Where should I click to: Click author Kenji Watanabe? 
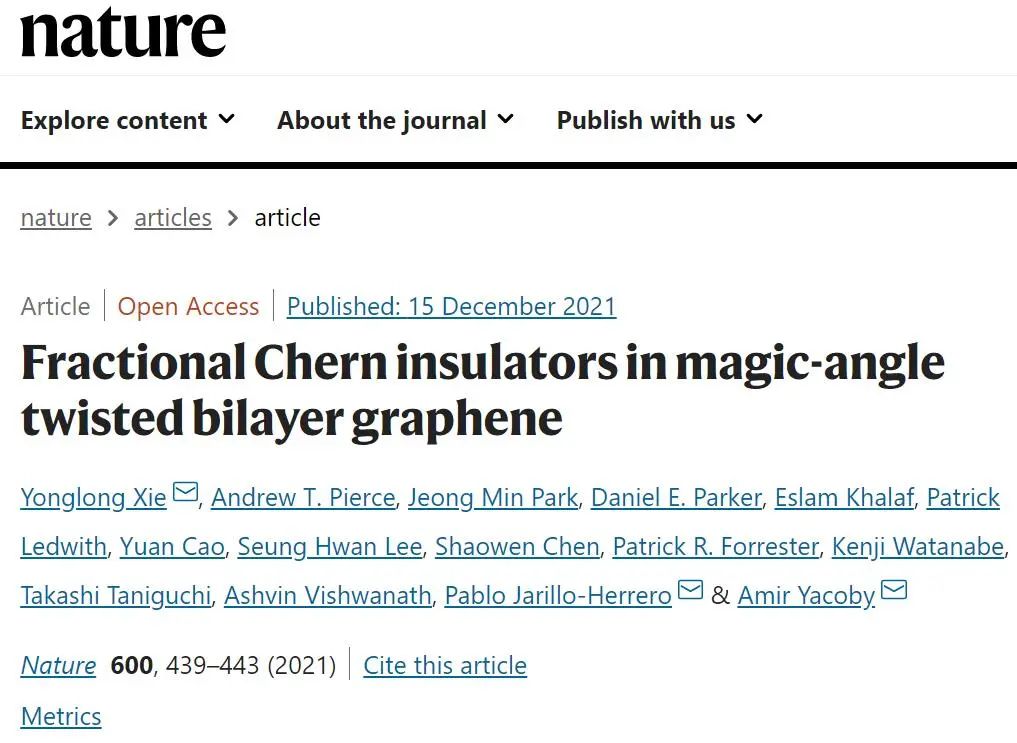[x=918, y=547]
